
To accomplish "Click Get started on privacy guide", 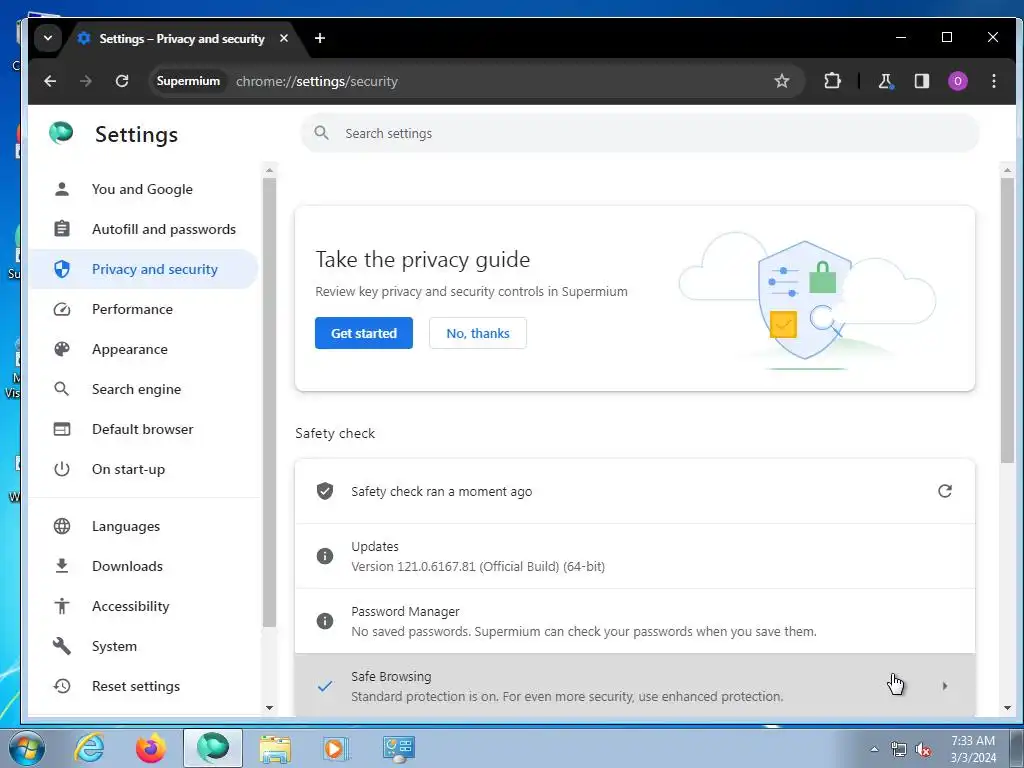I will tap(364, 333).
